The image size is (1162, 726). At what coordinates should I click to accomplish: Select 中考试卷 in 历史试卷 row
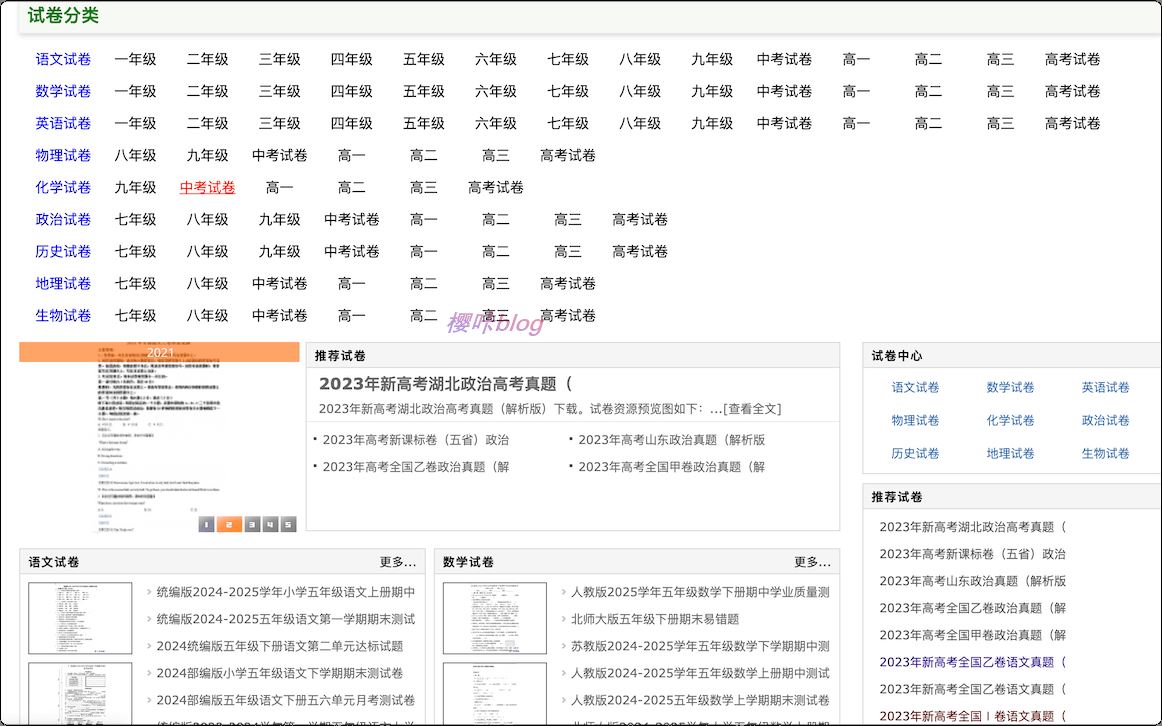[351, 251]
